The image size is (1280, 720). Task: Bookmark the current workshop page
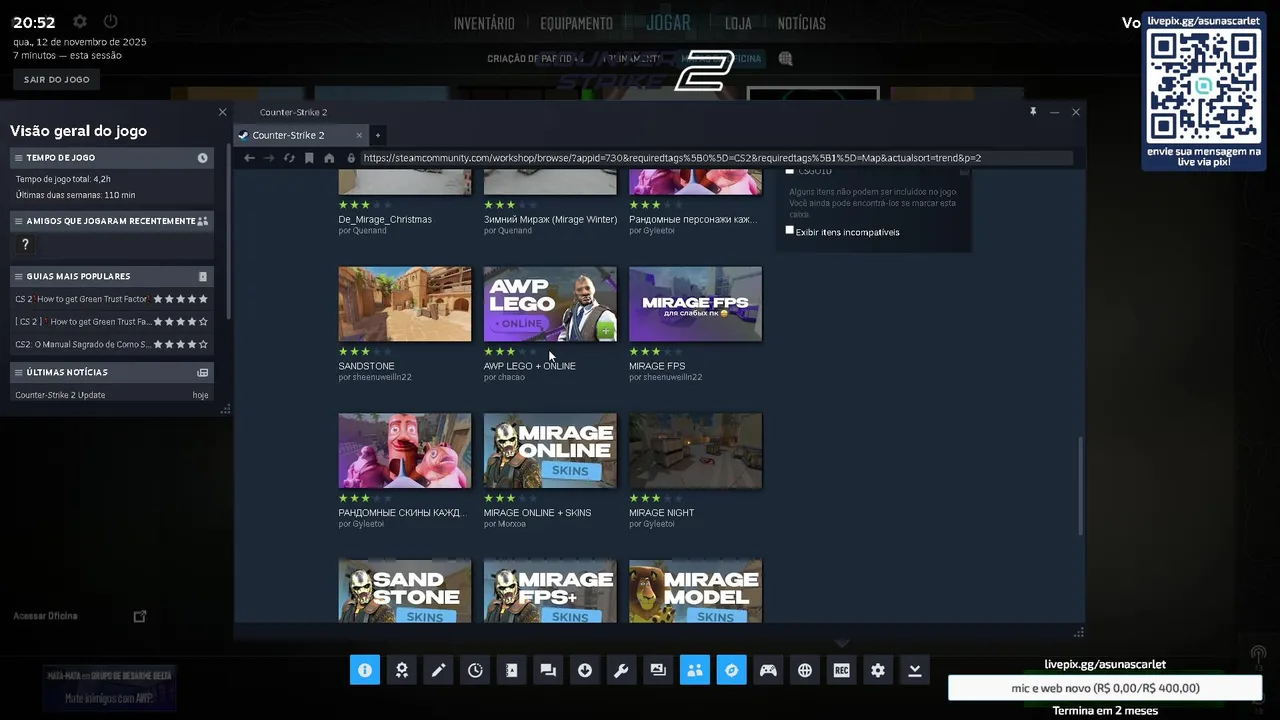(x=309, y=158)
